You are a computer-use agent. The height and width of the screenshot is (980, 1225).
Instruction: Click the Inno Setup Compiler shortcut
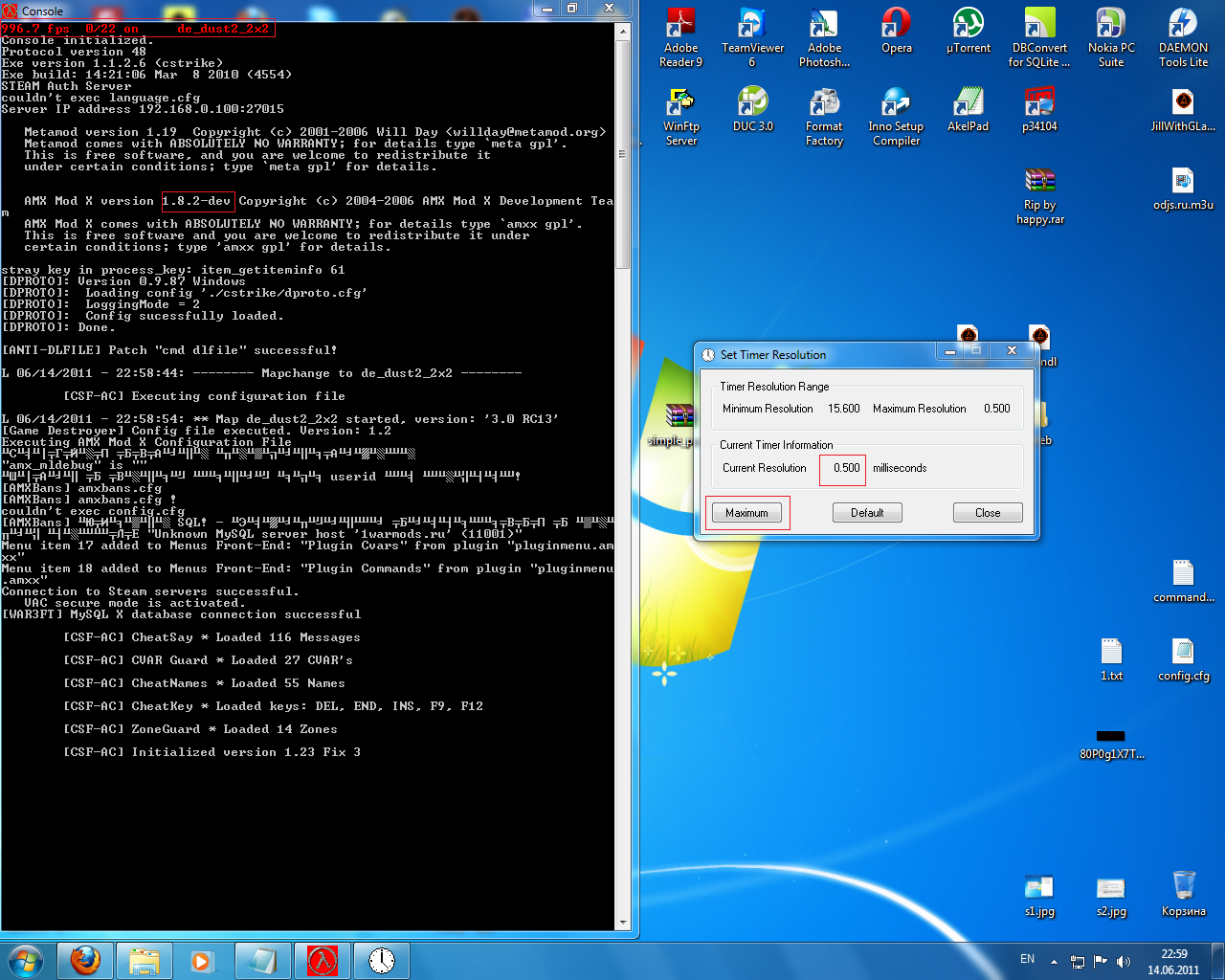click(x=897, y=117)
